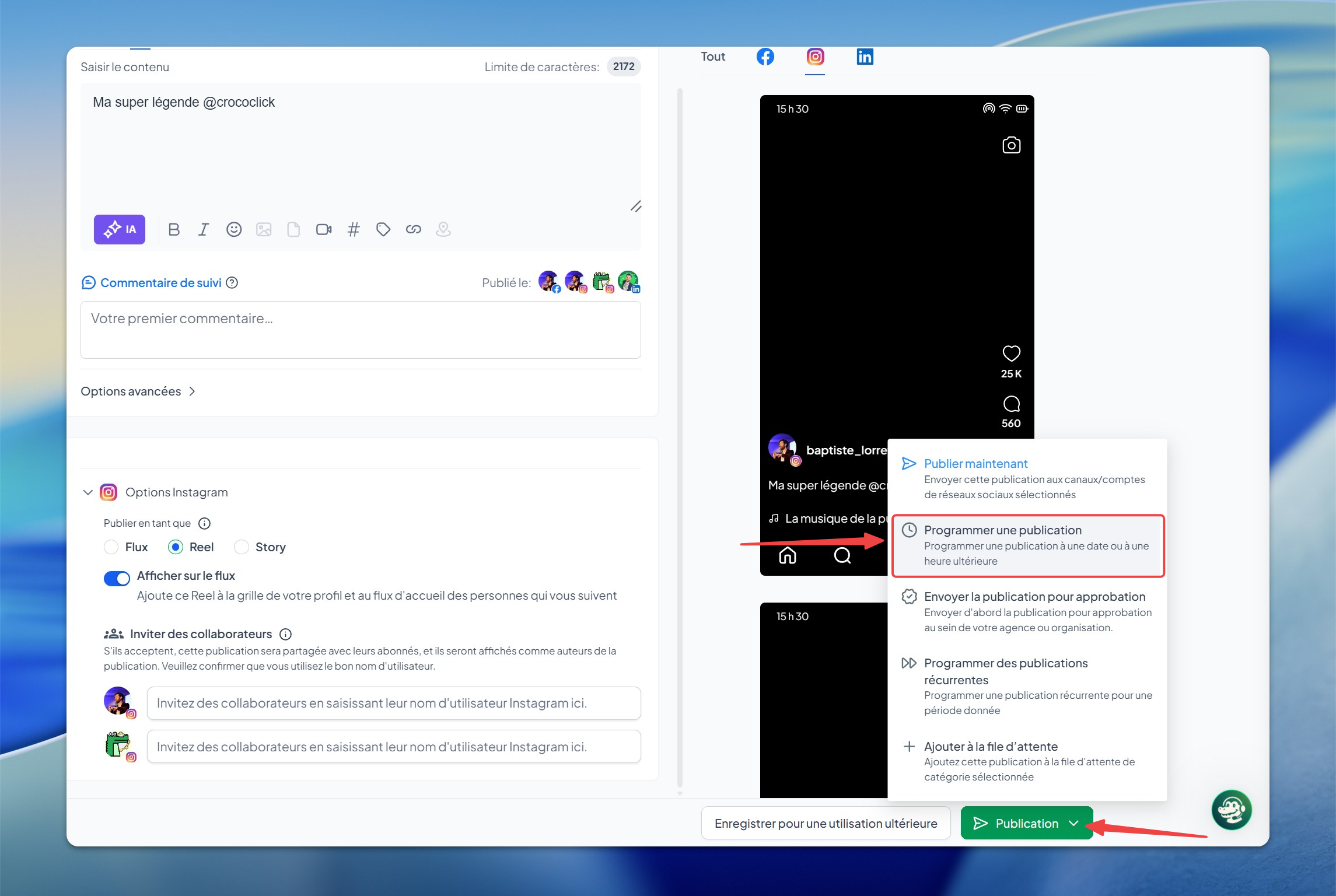The image size is (1336, 896).
Task: Click the crocodile account's collaborator invite field
Action: tap(394, 747)
